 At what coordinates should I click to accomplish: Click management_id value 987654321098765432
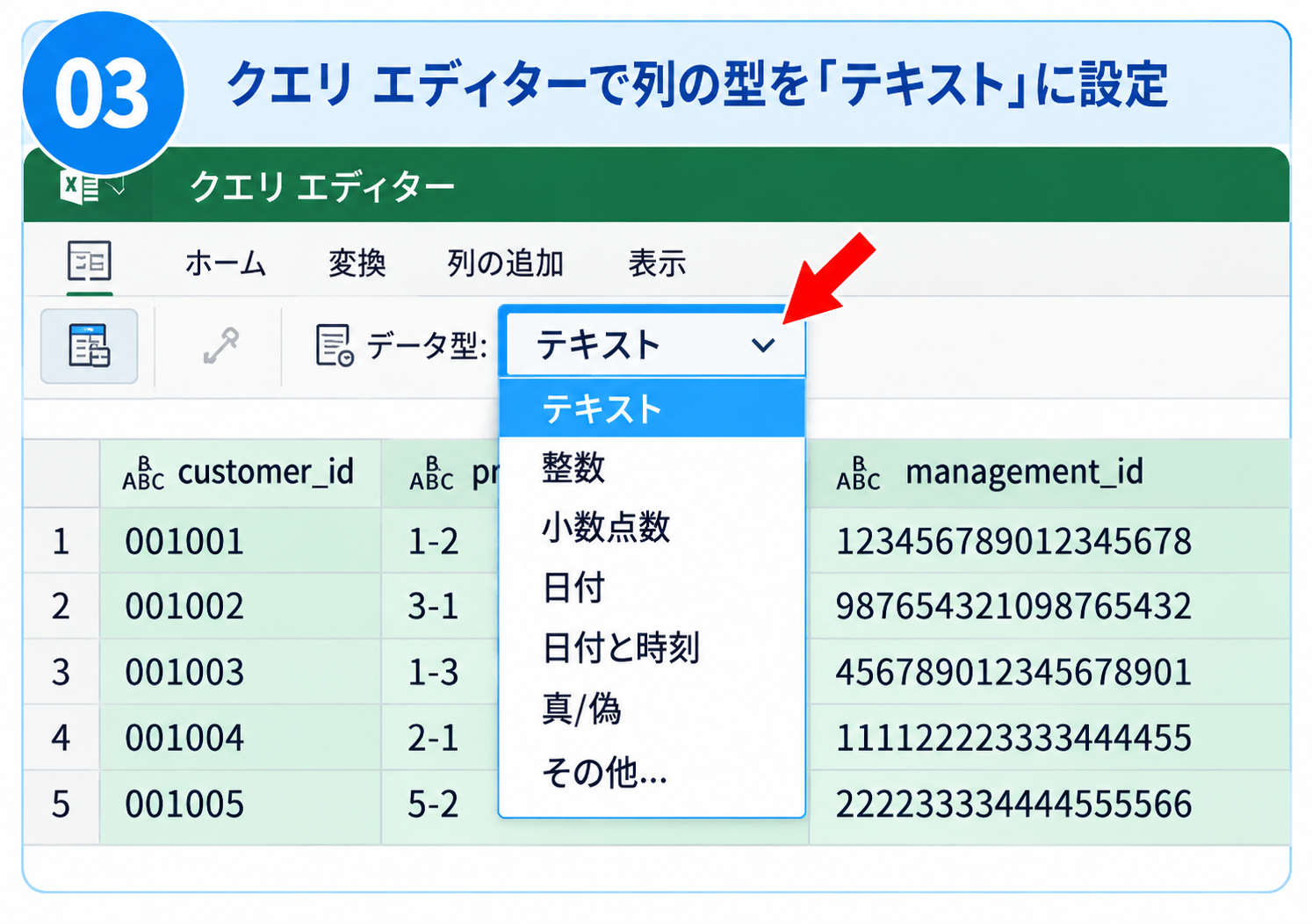click(x=1013, y=606)
